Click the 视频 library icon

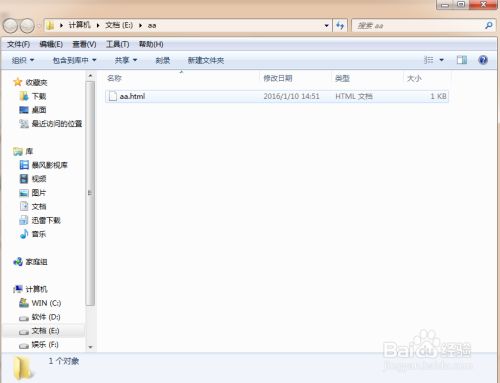tap(24, 179)
